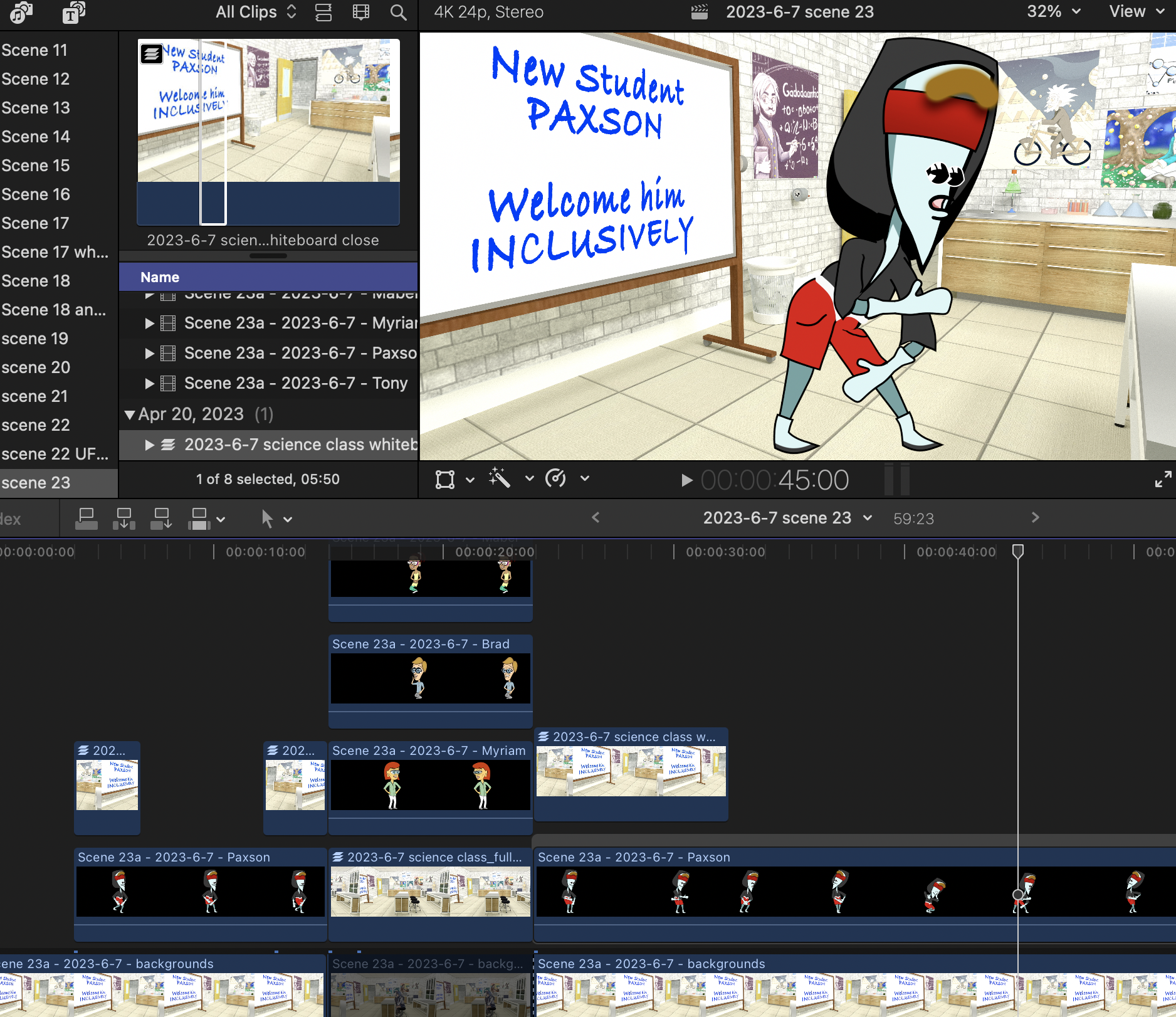Click the clapperboard project icon in viewer
Image resolution: width=1176 pixels, height=1017 pixels.
(x=700, y=12)
